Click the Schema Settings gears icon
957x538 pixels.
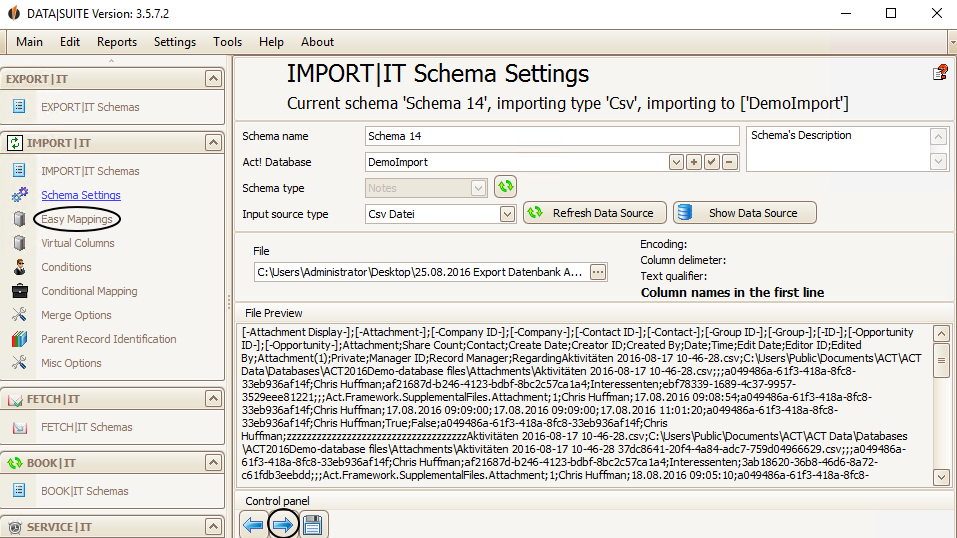pos(20,195)
